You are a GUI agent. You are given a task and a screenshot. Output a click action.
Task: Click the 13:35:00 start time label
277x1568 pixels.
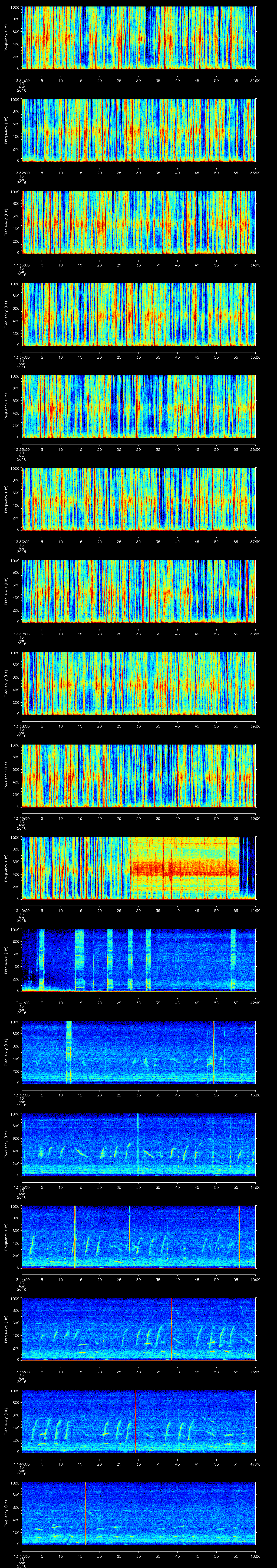point(22,449)
